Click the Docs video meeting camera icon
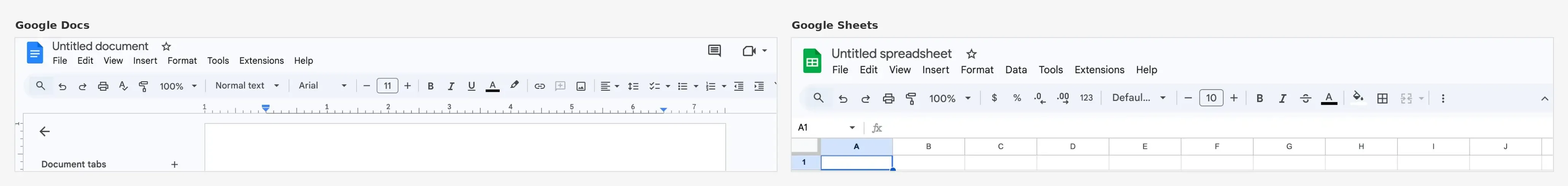The height and width of the screenshot is (186, 1568). tap(749, 51)
